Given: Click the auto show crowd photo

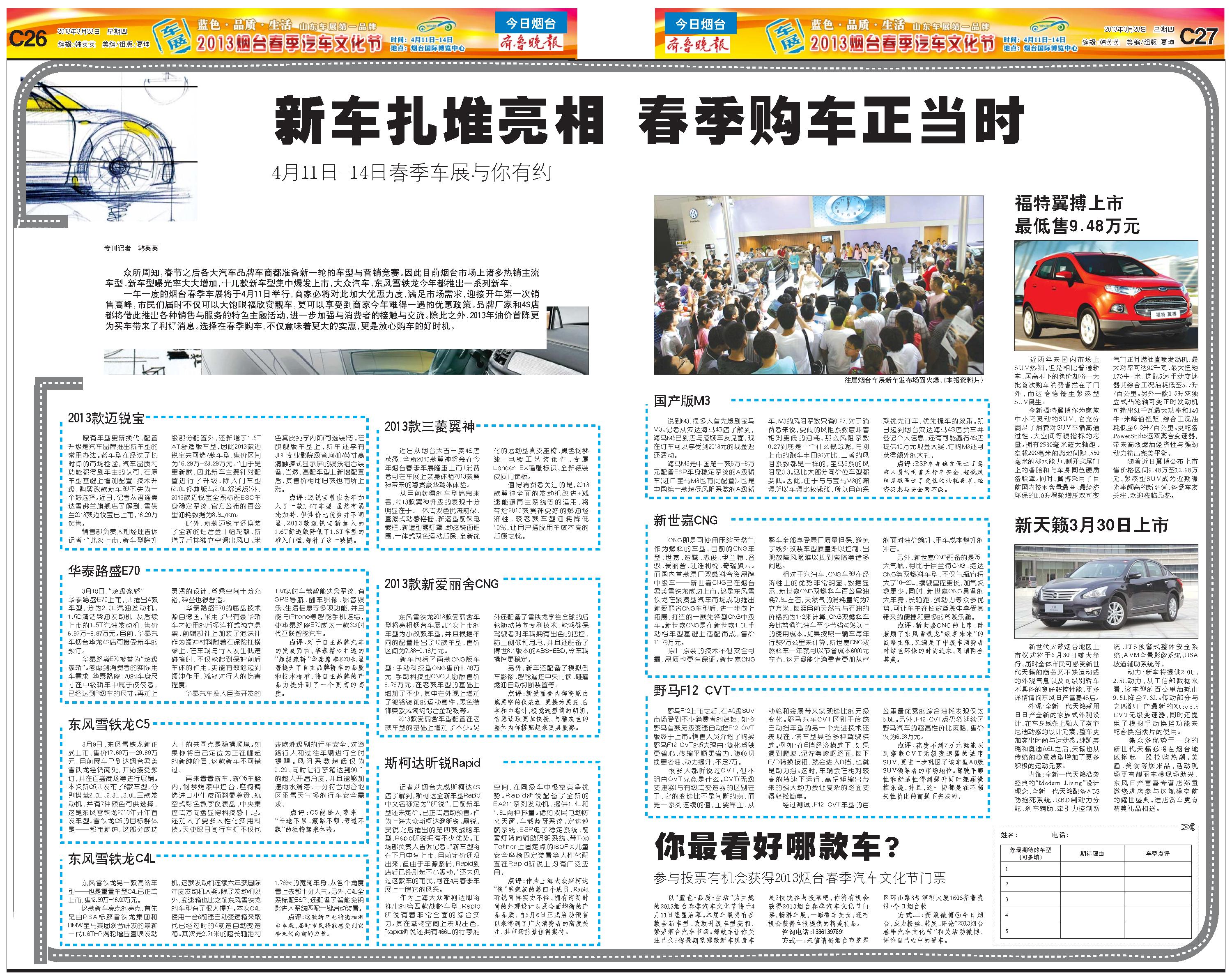Looking at the screenshot, I should click(x=818, y=285).
